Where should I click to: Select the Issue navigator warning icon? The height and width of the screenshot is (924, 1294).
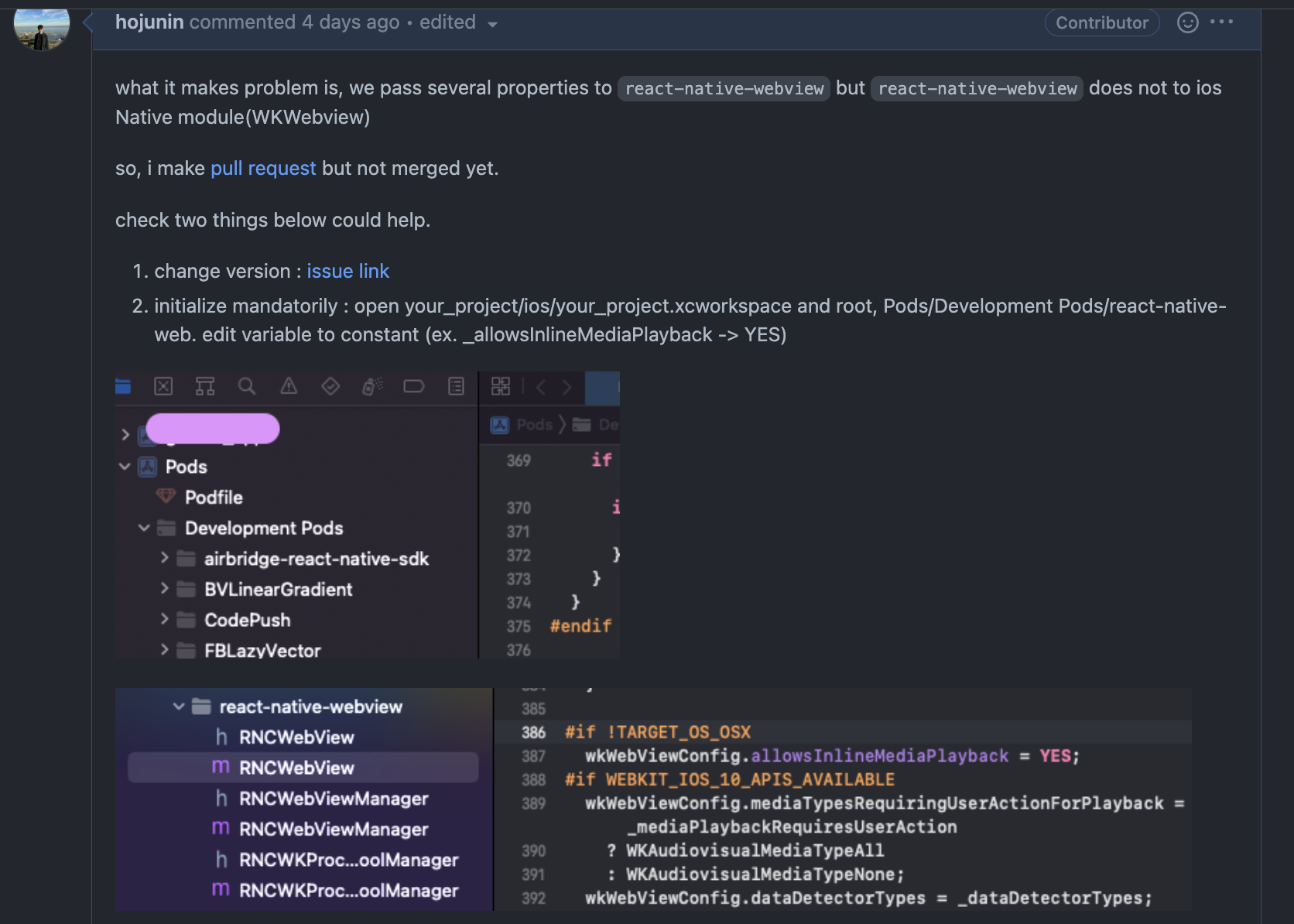click(289, 386)
